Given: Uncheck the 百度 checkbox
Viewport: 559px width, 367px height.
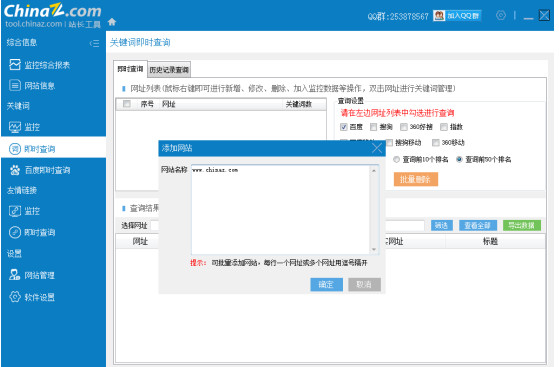Looking at the screenshot, I should pyautogui.click(x=343, y=127).
